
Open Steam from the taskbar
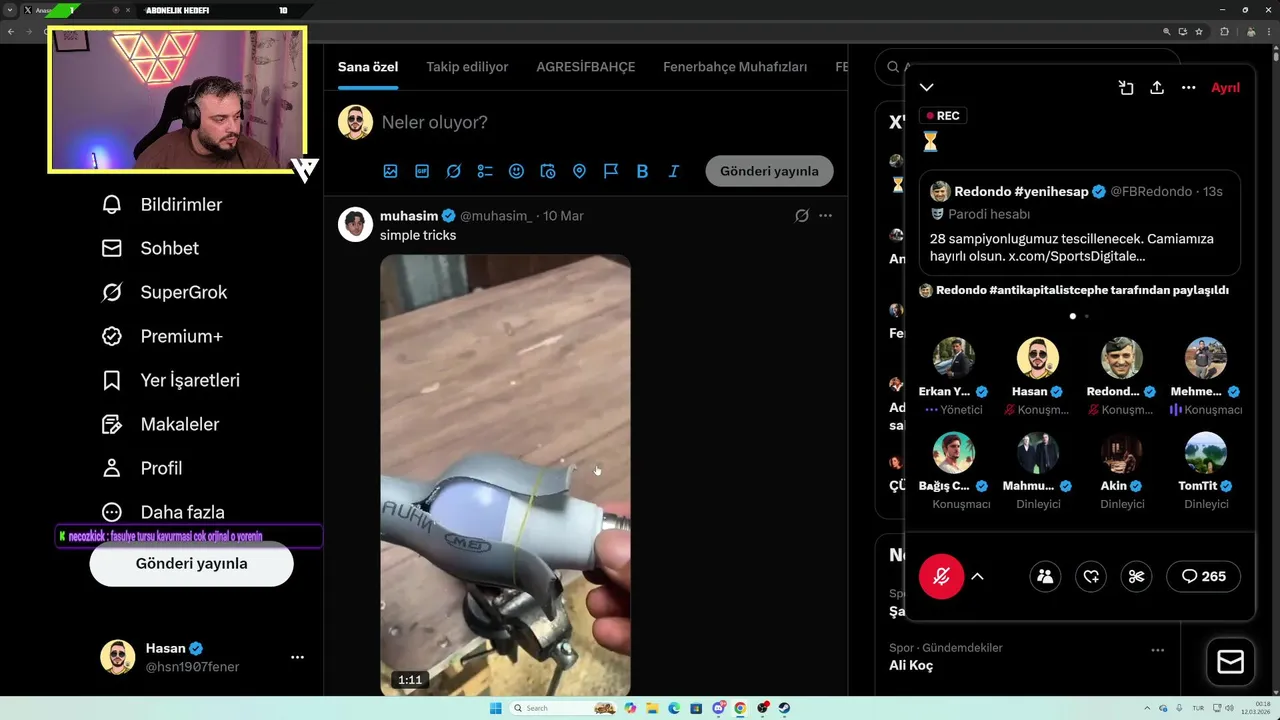click(784, 708)
